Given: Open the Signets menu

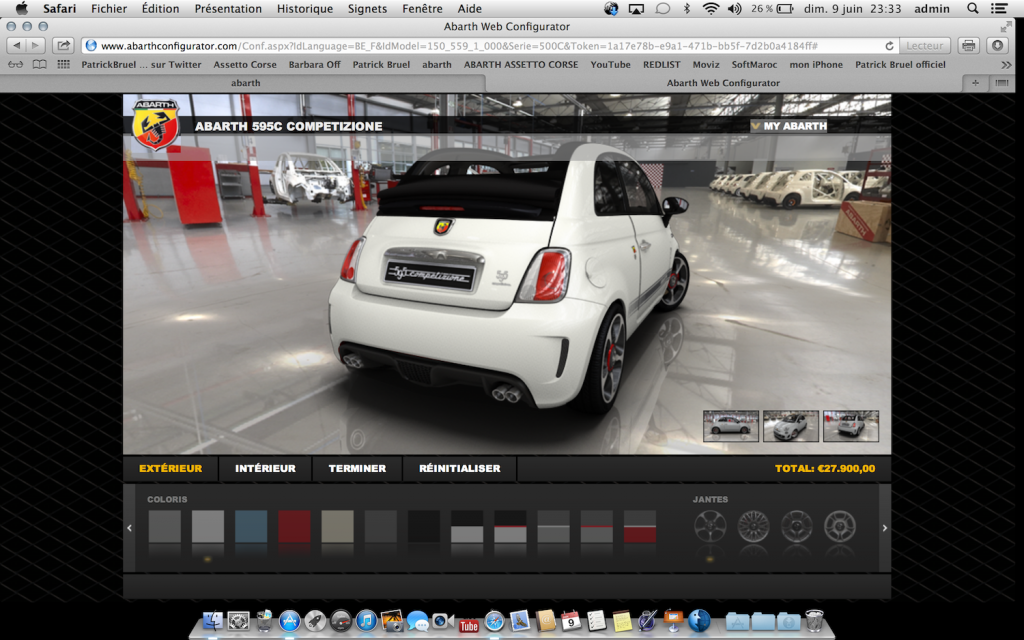Looking at the screenshot, I should point(368,8).
